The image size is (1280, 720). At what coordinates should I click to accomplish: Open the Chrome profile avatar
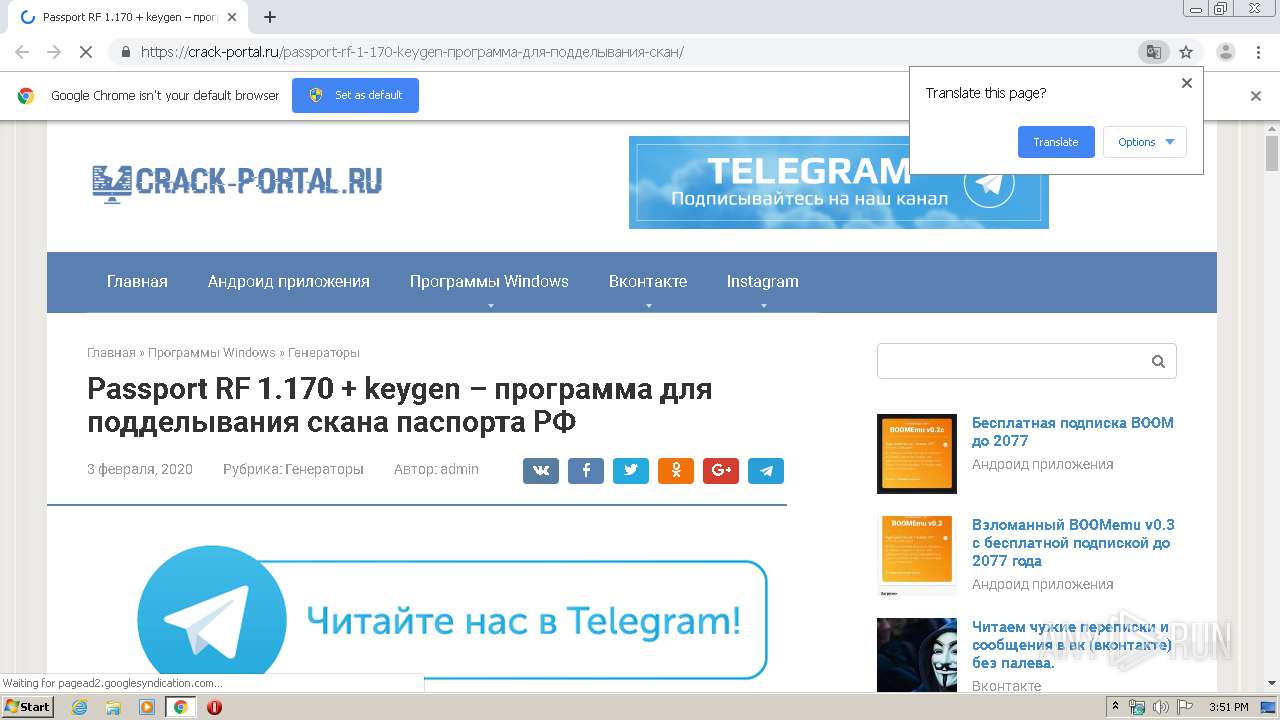tap(1225, 52)
